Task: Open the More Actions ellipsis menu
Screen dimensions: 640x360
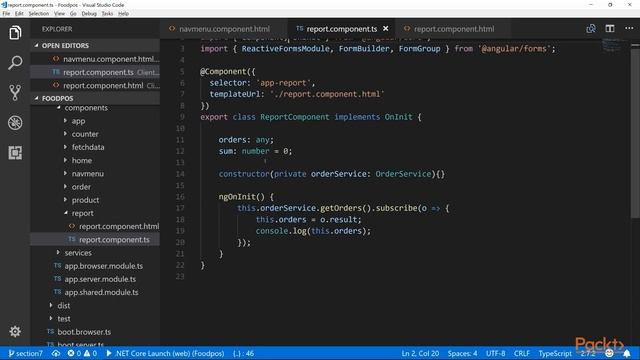Action: [x=629, y=29]
